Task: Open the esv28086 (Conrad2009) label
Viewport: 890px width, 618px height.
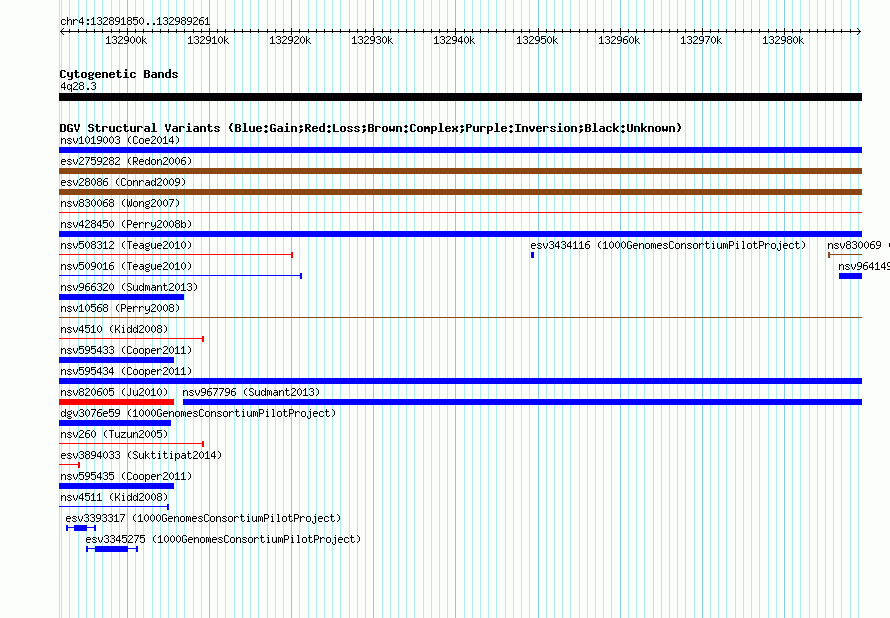Action: [123, 182]
